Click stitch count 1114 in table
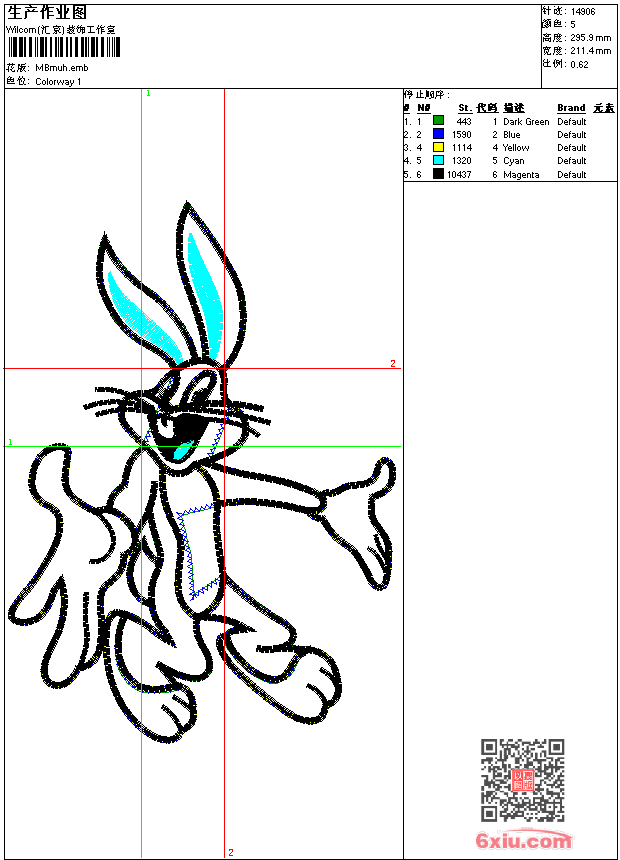 [x=461, y=148]
